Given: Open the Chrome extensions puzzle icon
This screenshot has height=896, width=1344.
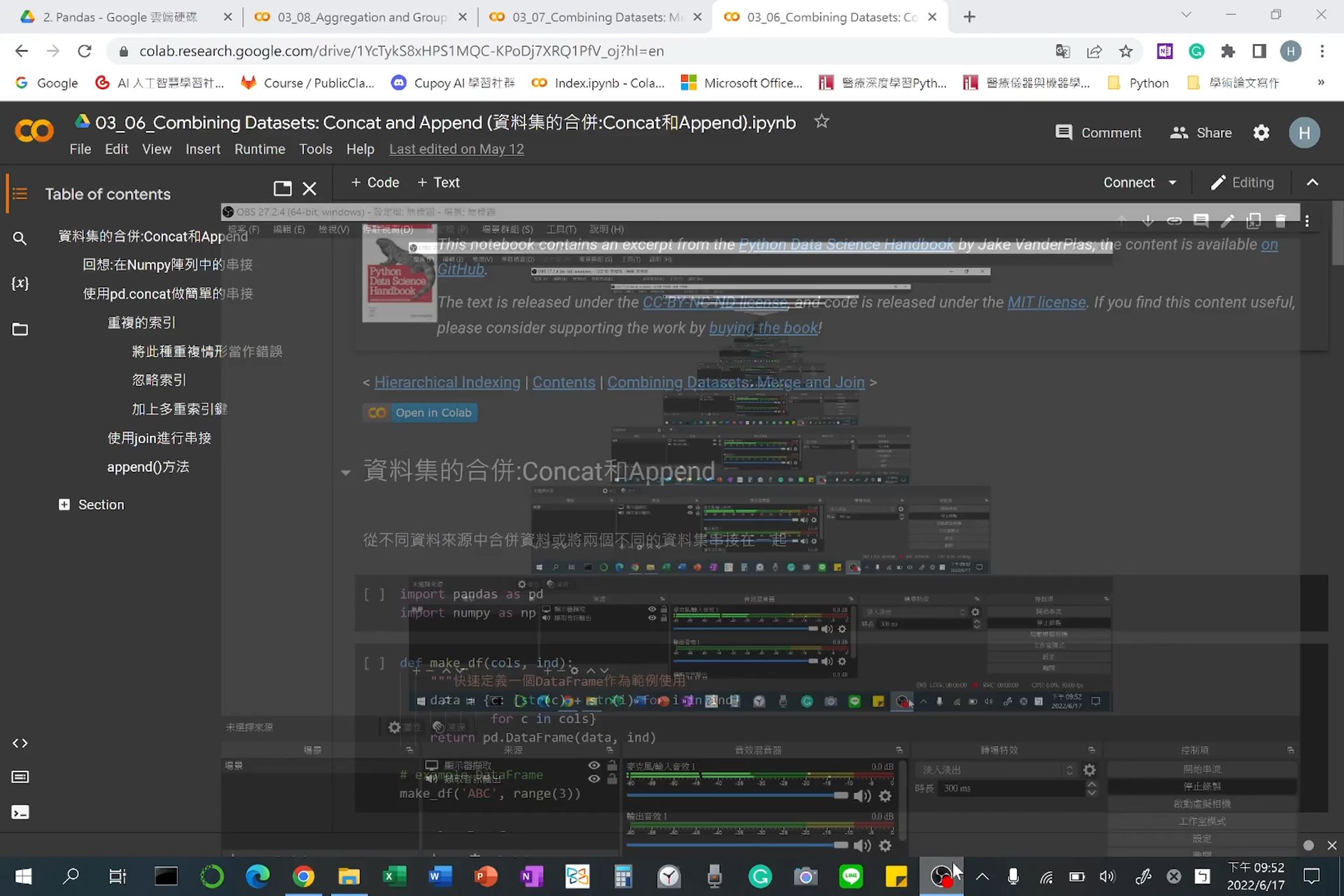Looking at the screenshot, I should (1228, 51).
